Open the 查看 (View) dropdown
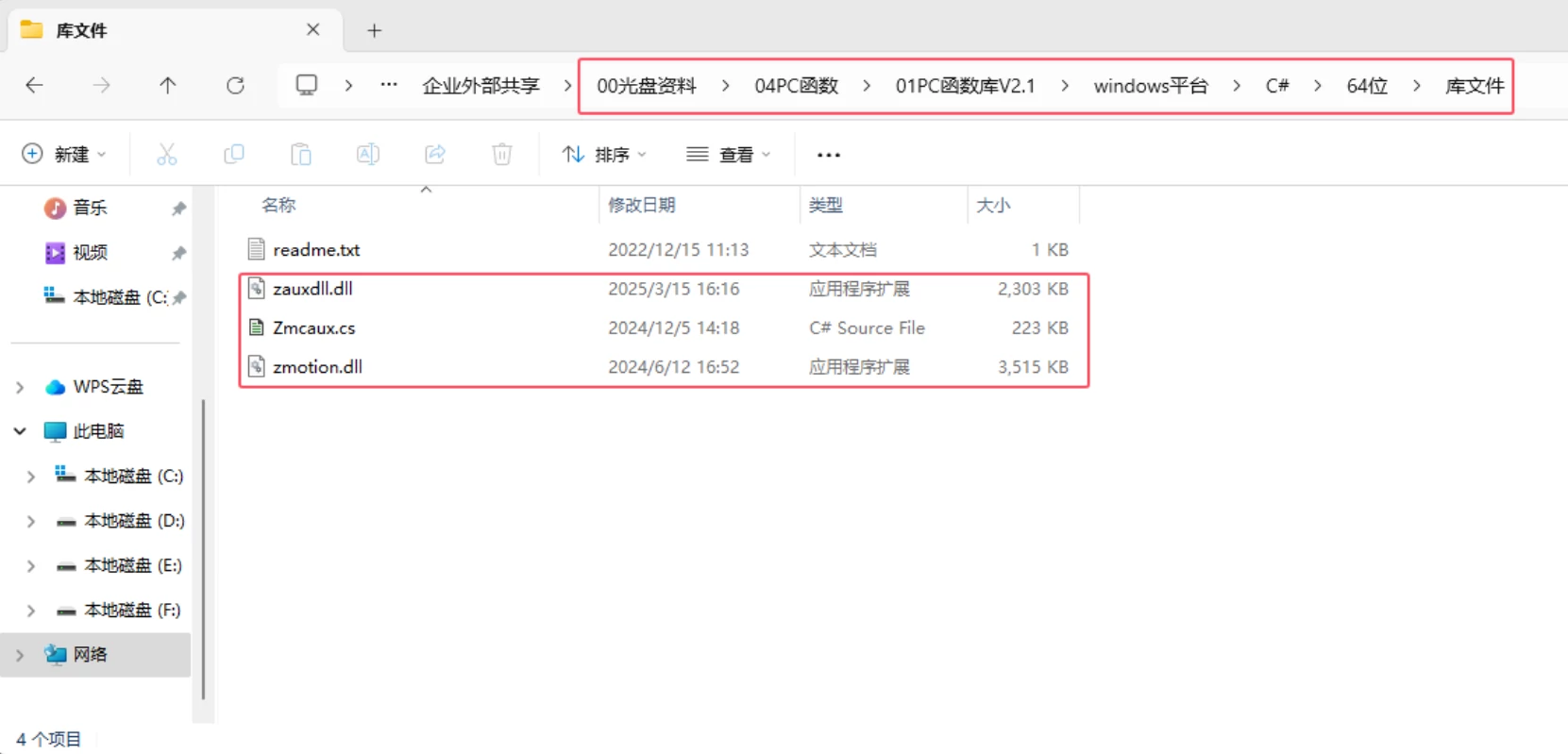1568x754 pixels. click(729, 154)
